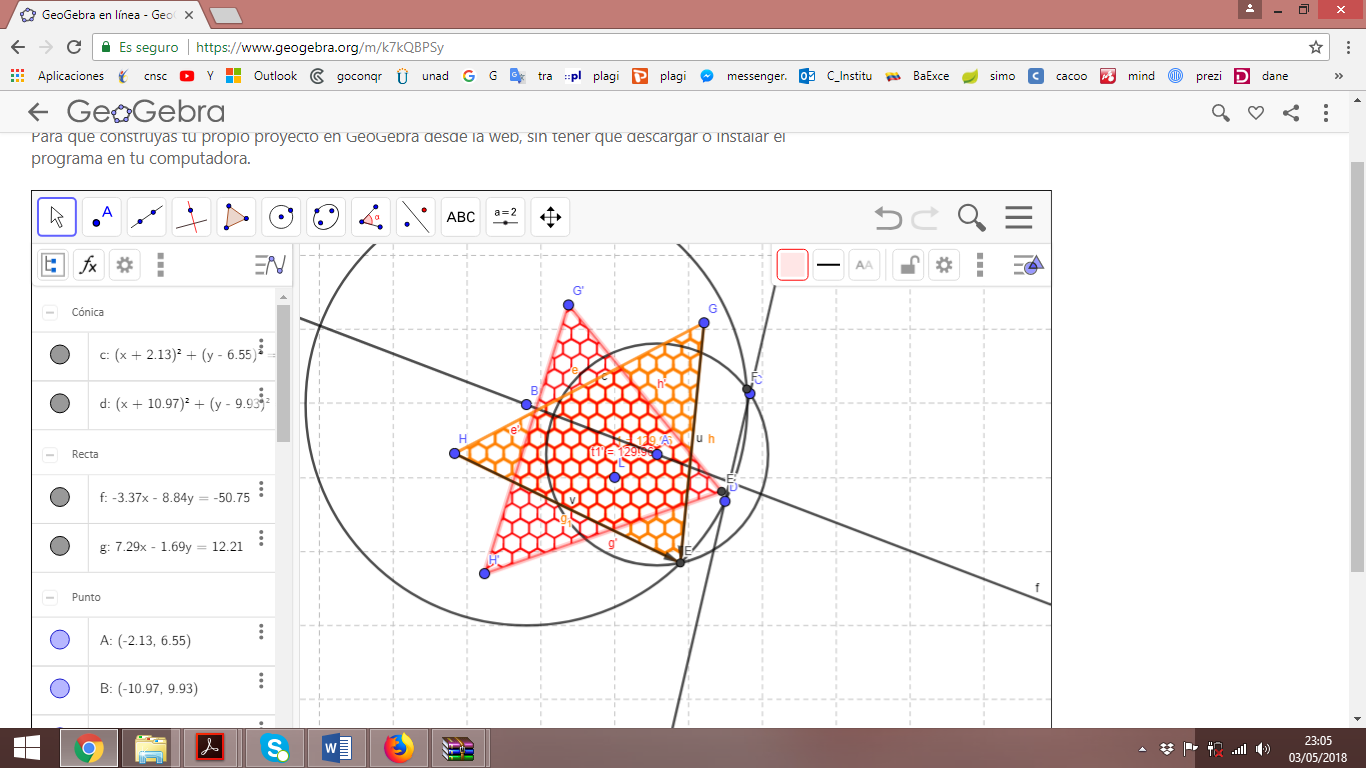Image resolution: width=1366 pixels, height=768 pixels.
Task: Click the share button in the header
Action: pos(1290,113)
